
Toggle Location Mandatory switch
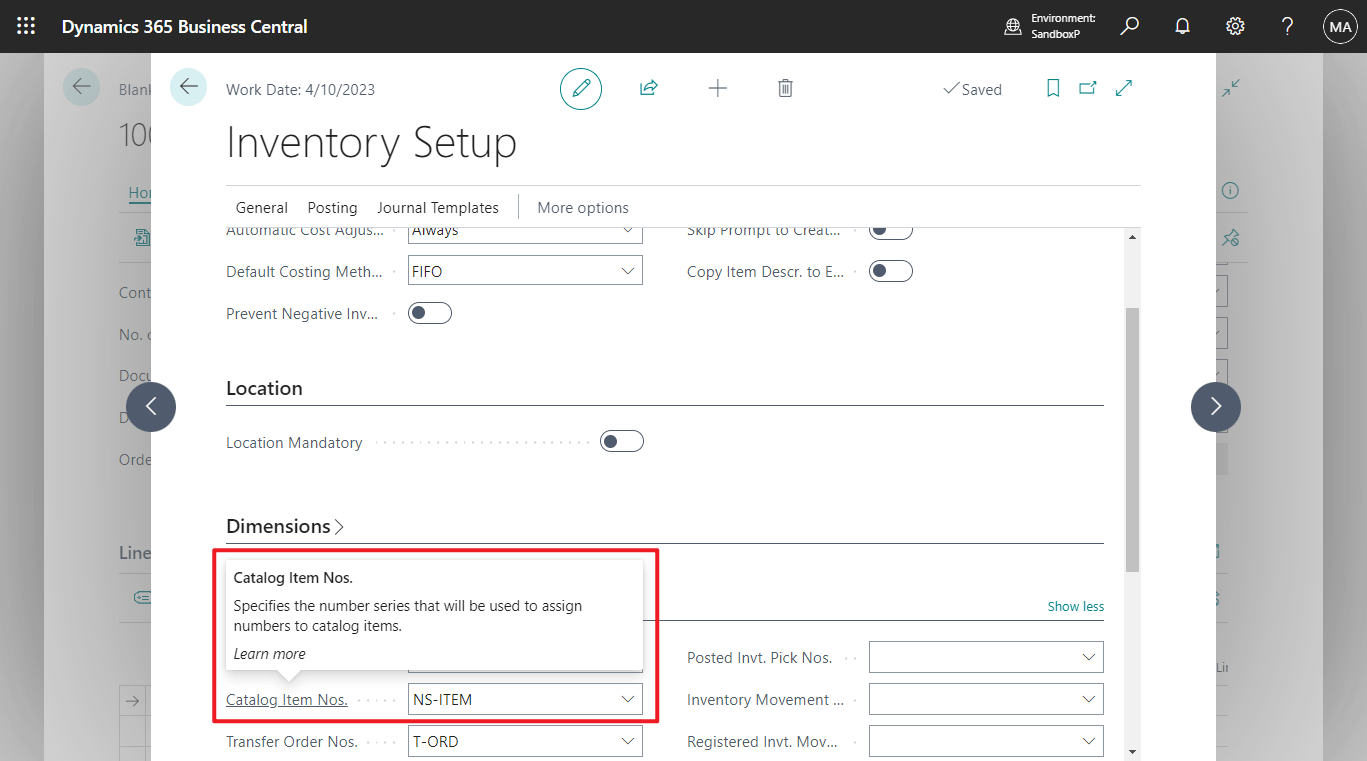[621, 441]
